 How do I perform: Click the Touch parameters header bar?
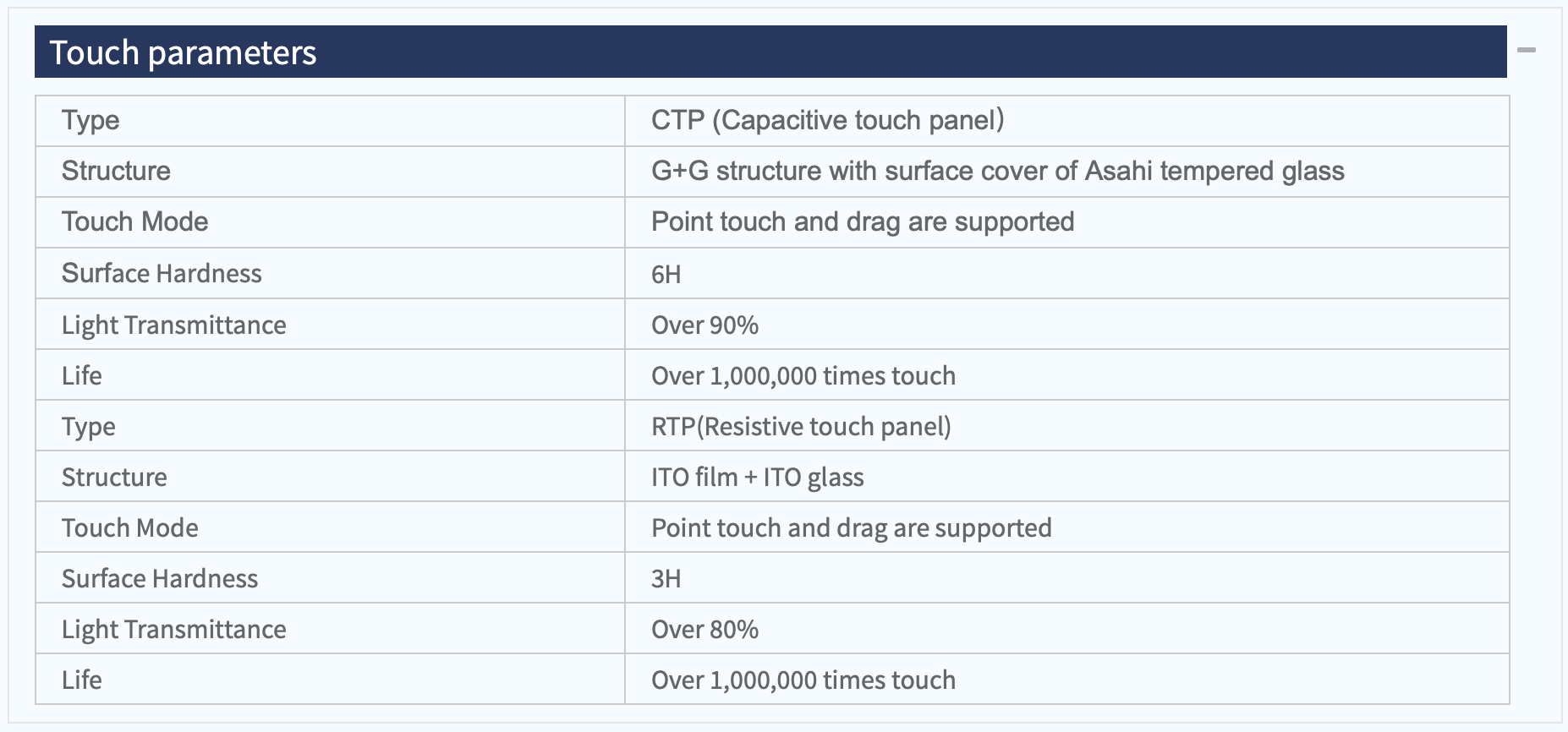click(x=770, y=52)
